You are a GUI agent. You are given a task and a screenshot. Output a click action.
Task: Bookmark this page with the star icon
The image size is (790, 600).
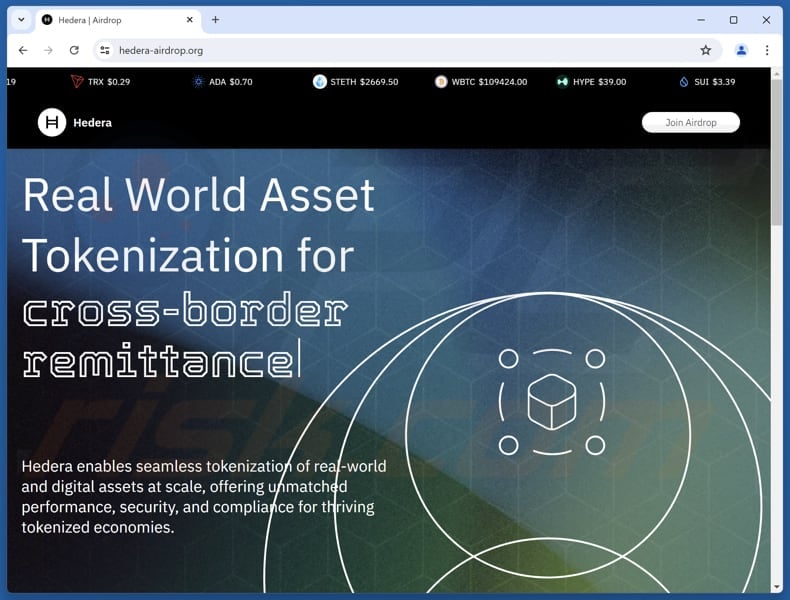(x=705, y=50)
